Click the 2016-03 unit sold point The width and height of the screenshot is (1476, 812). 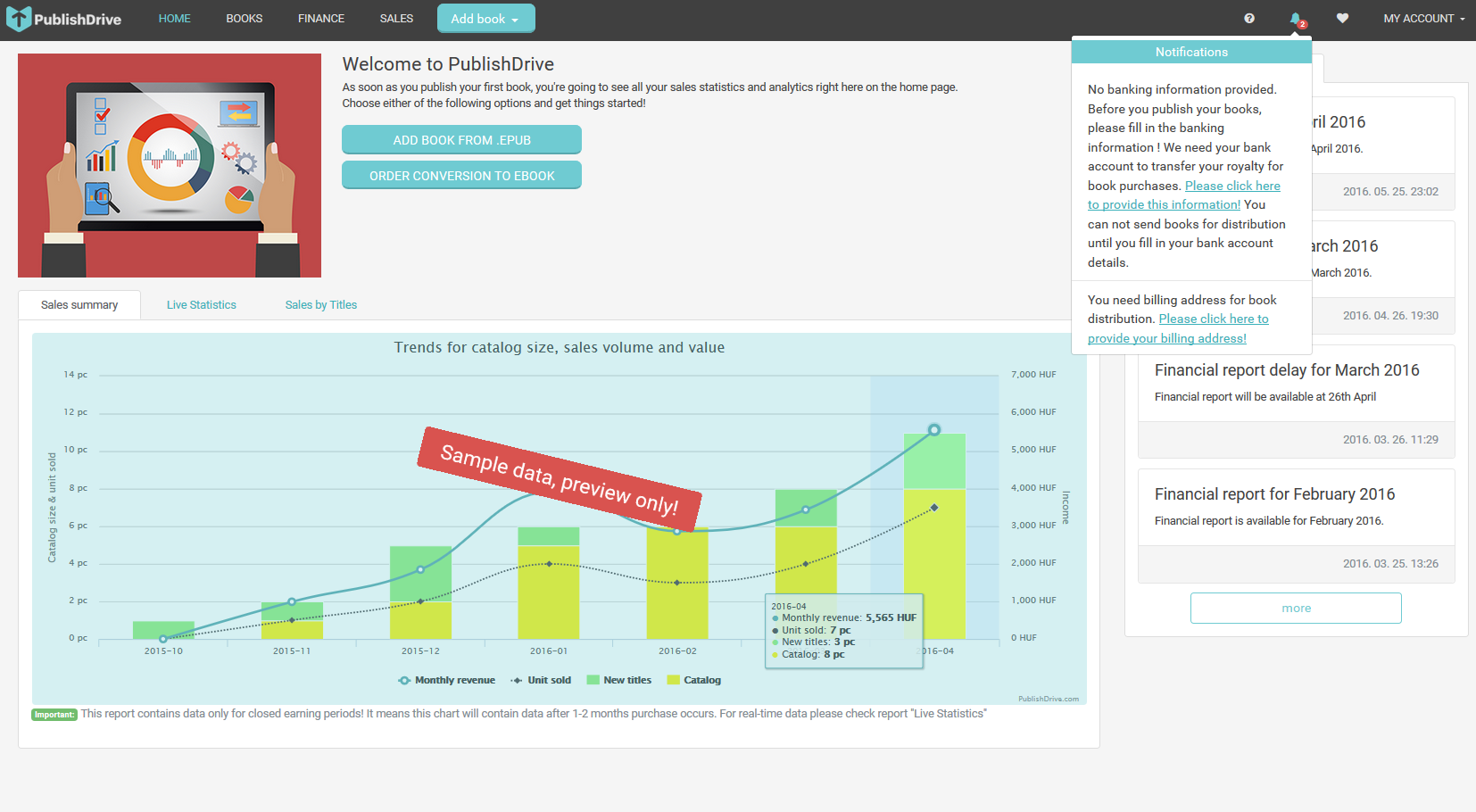click(x=806, y=564)
